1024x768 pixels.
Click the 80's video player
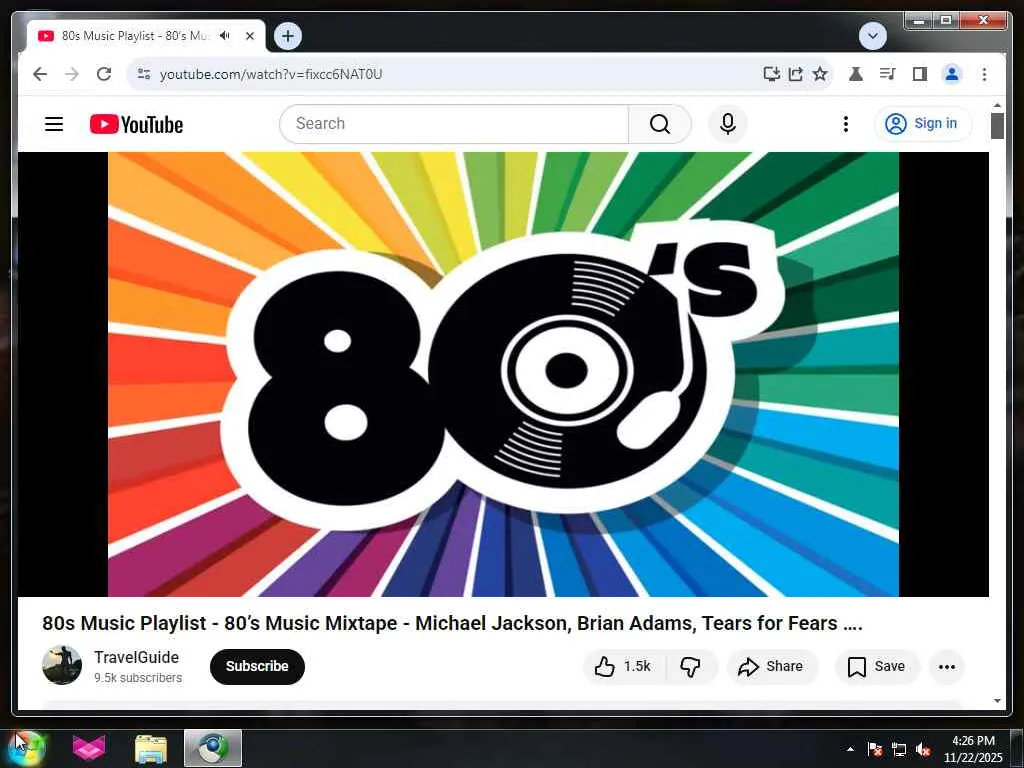click(503, 374)
